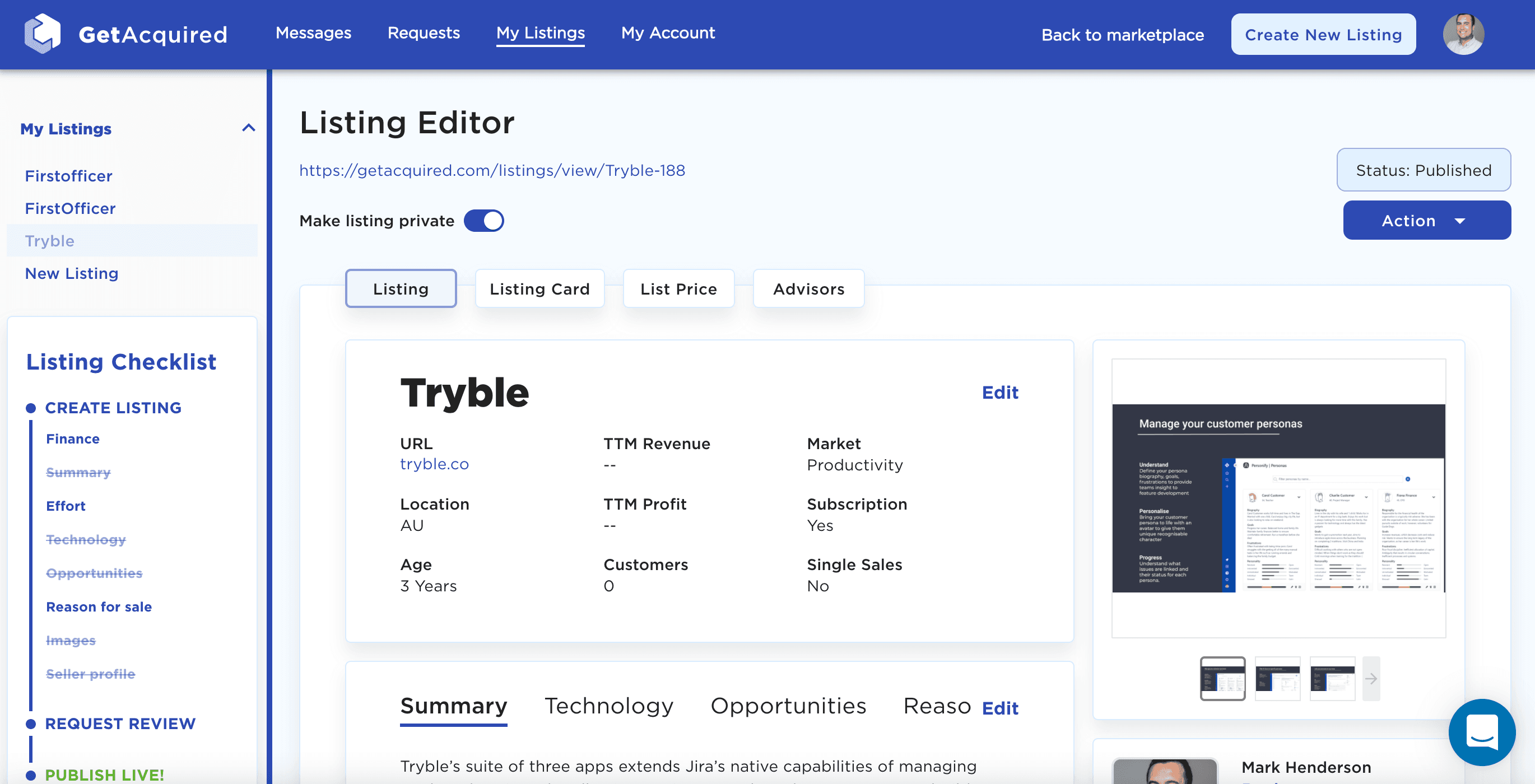Switch to the List Price tab

pos(678,289)
